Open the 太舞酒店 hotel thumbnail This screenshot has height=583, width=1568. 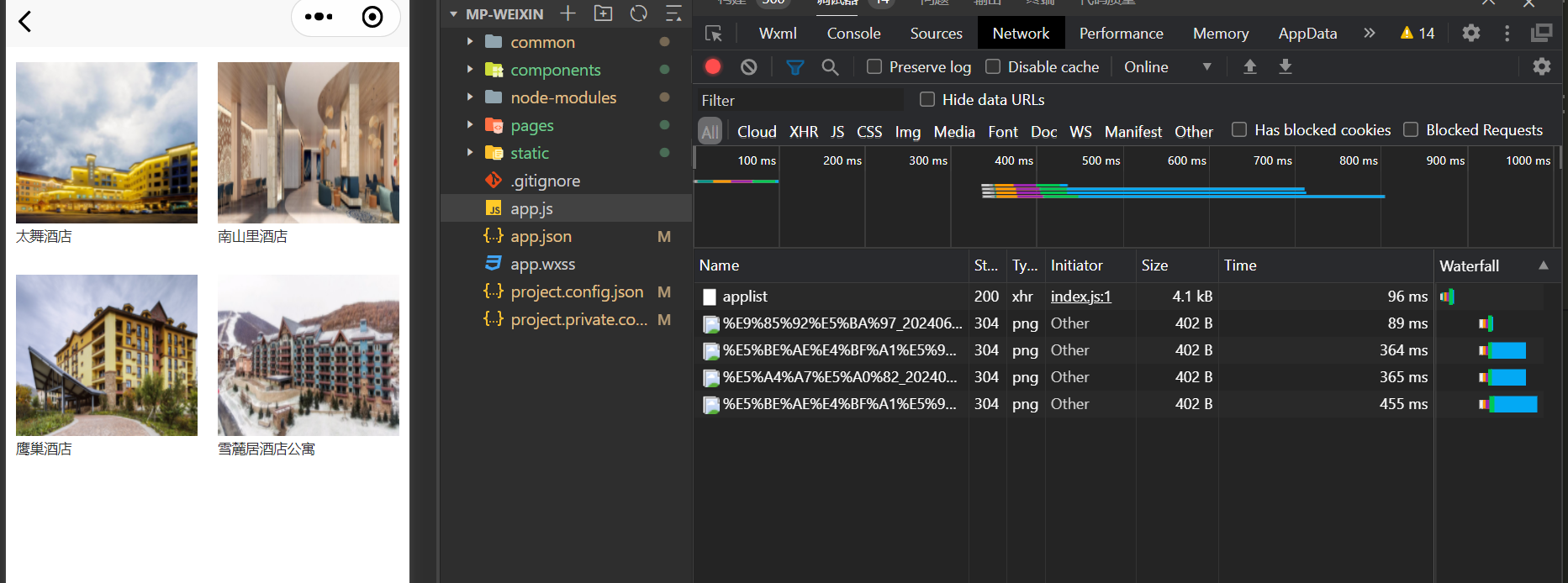(107, 143)
